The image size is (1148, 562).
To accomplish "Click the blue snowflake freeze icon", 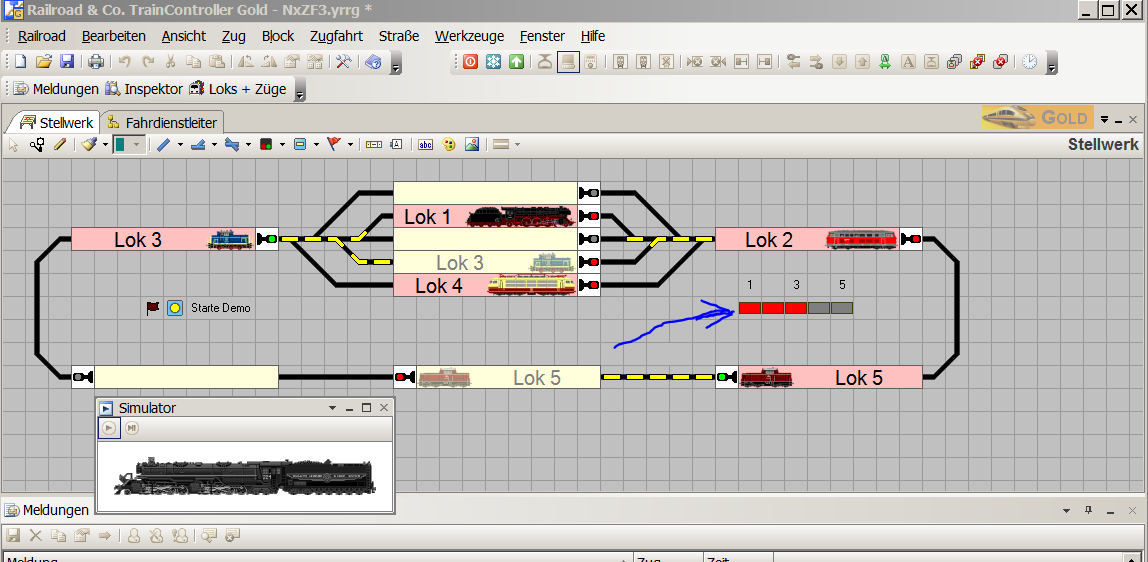I will (493, 62).
